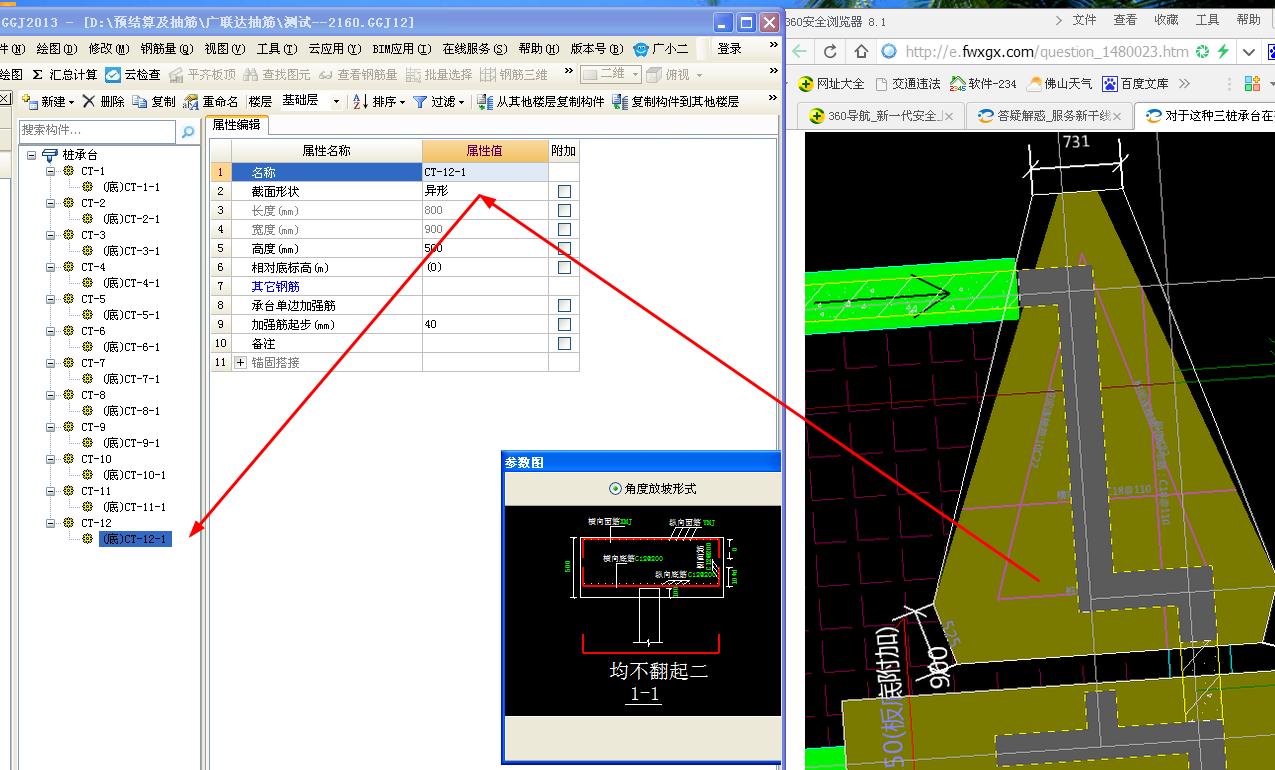This screenshot has width=1275, height=770.
Task: Open the 网址大全 bookmark
Action: (x=831, y=84)
